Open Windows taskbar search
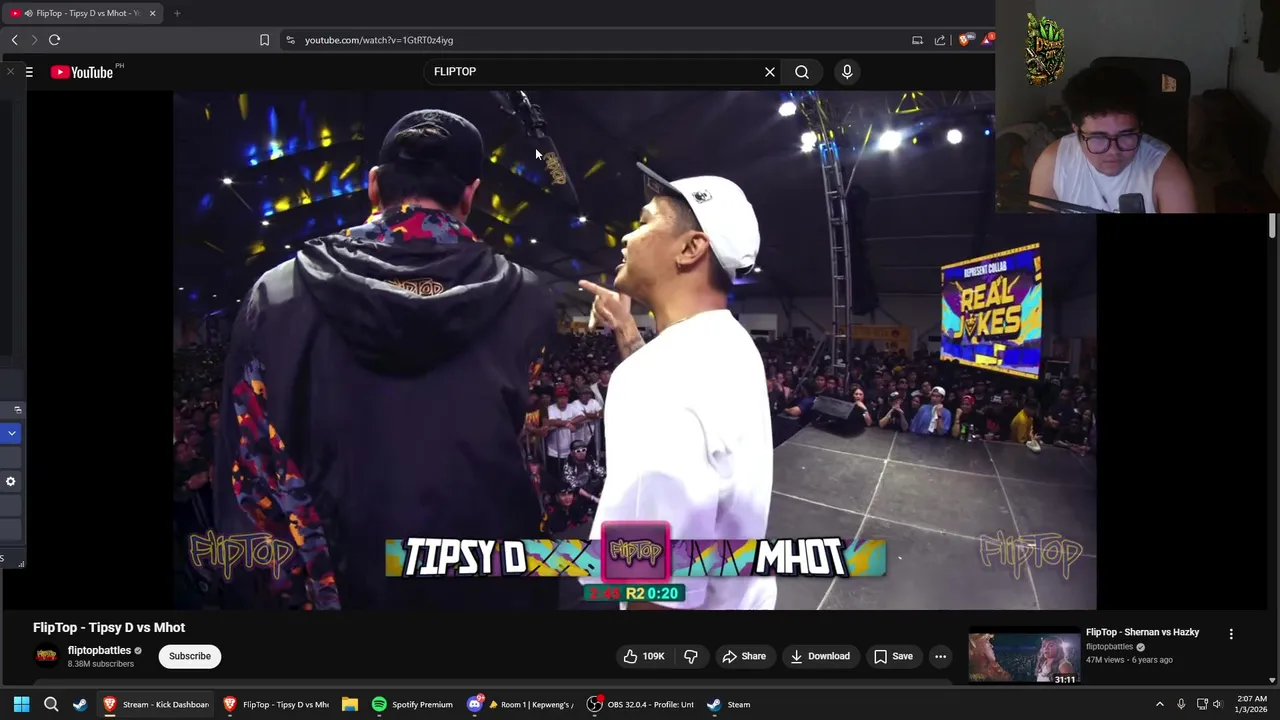The height and width of the screenshot is (720, 1280). 51,704
